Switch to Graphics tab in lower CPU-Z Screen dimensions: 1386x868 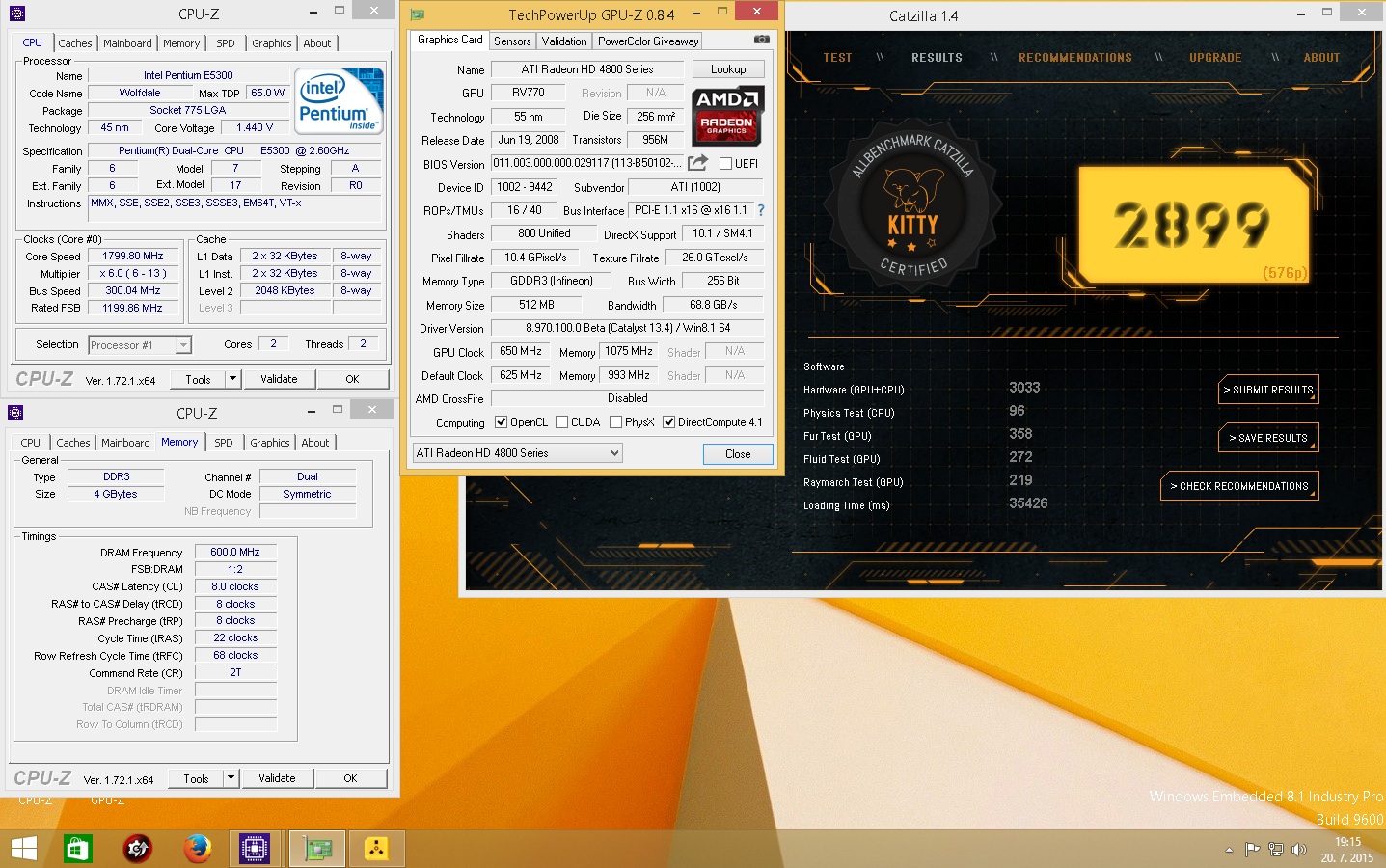pyautogui.click(x=270, y=443)
